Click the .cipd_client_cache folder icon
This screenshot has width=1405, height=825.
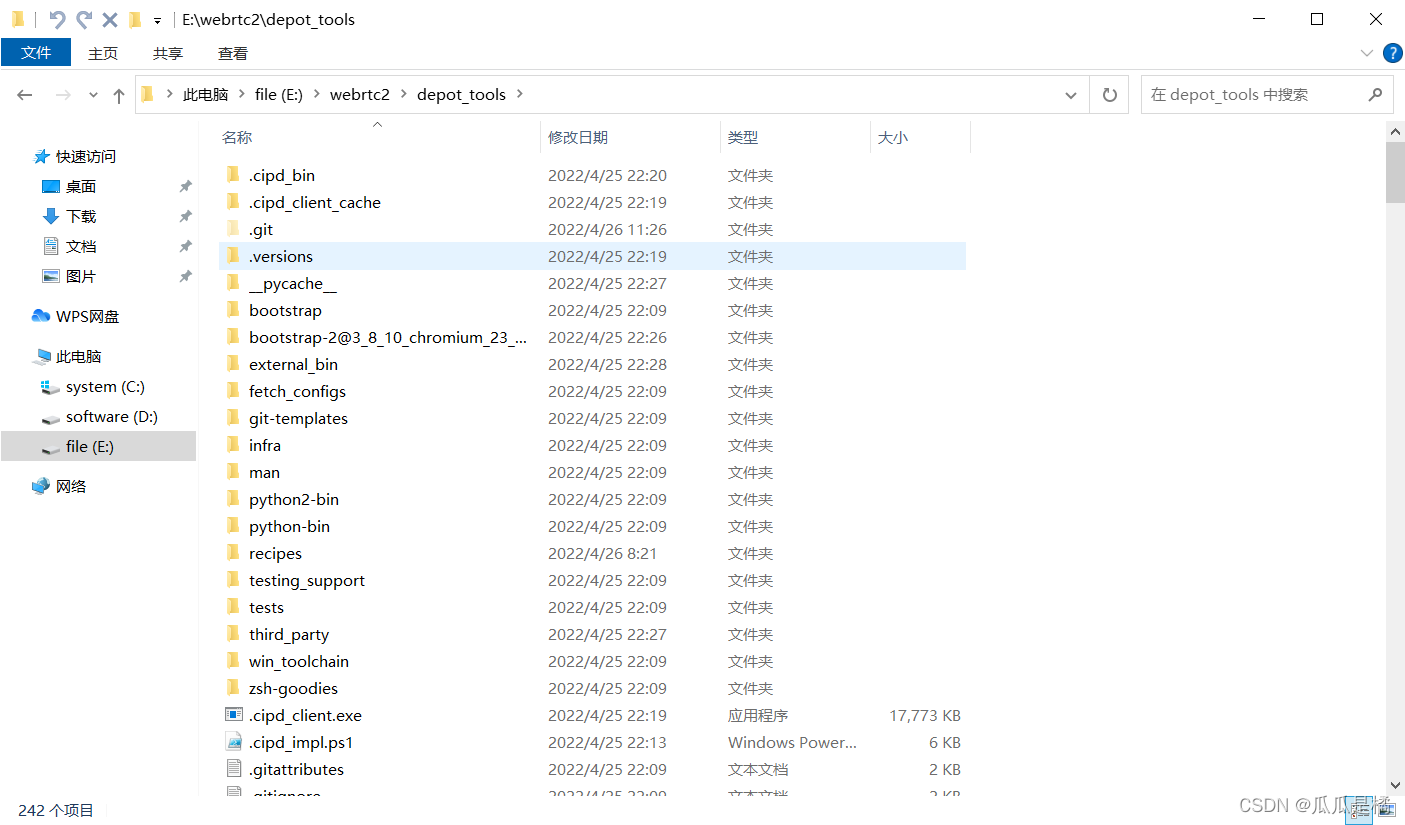(x=233, y=201)
